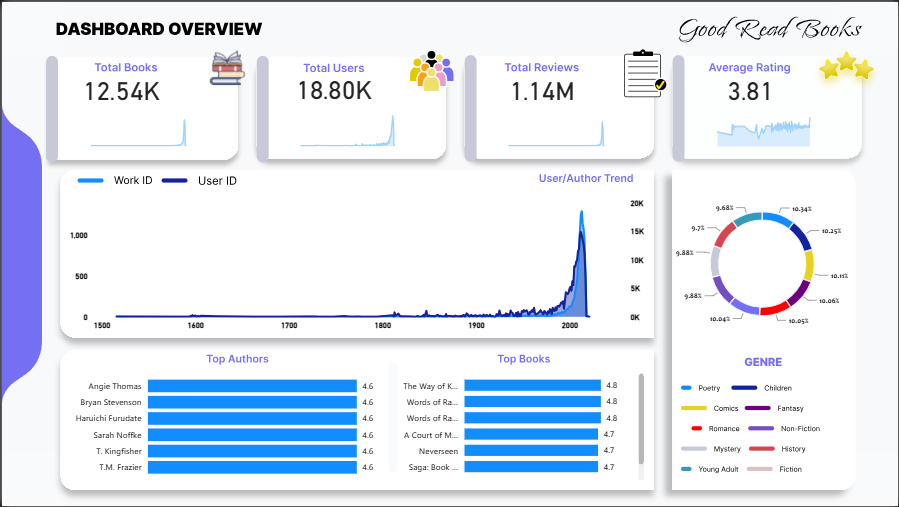Click the Saga: Book ... bar

tap(531, 467)
